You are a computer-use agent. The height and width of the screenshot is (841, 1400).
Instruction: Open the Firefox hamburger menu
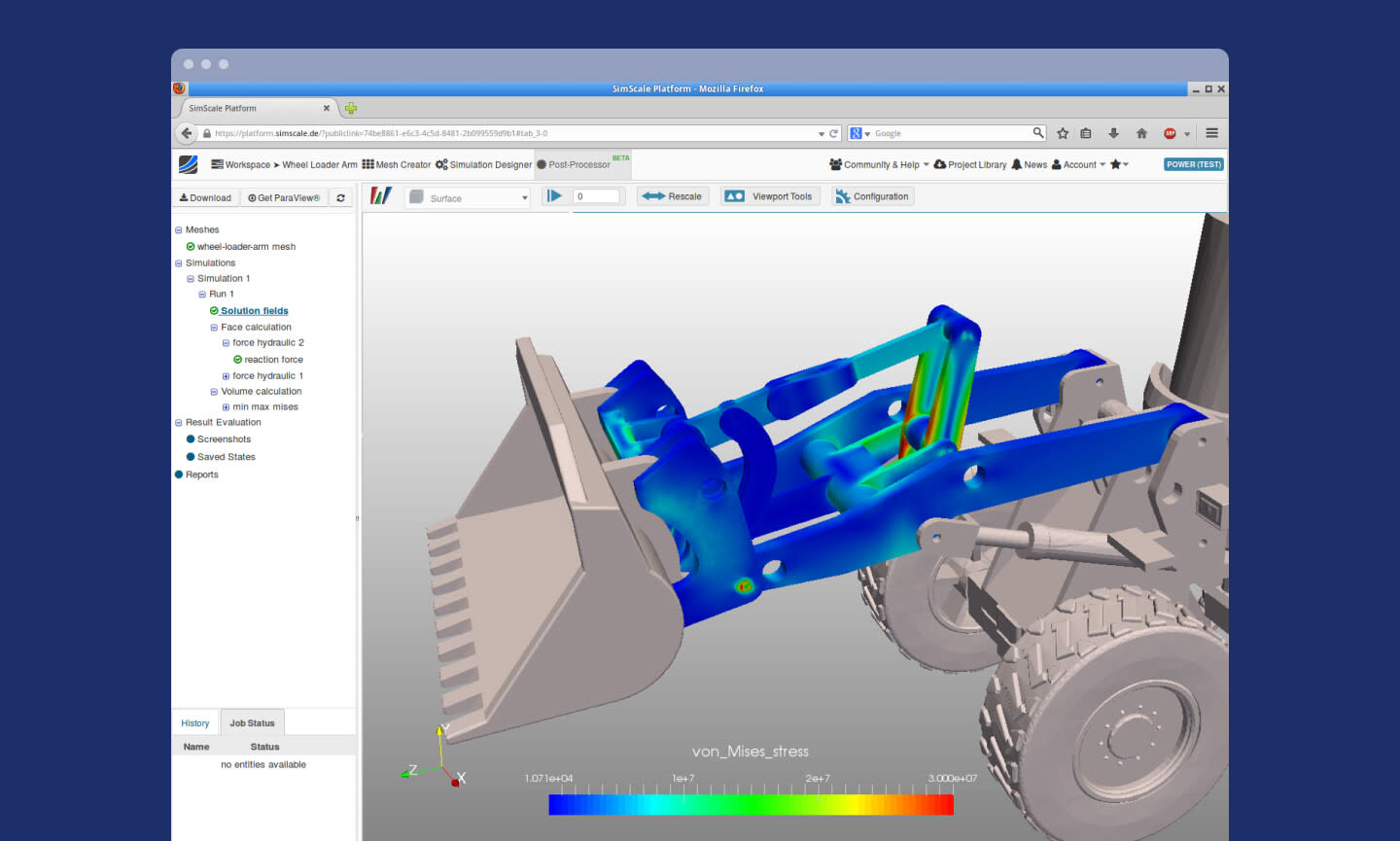click(1212, 133)
